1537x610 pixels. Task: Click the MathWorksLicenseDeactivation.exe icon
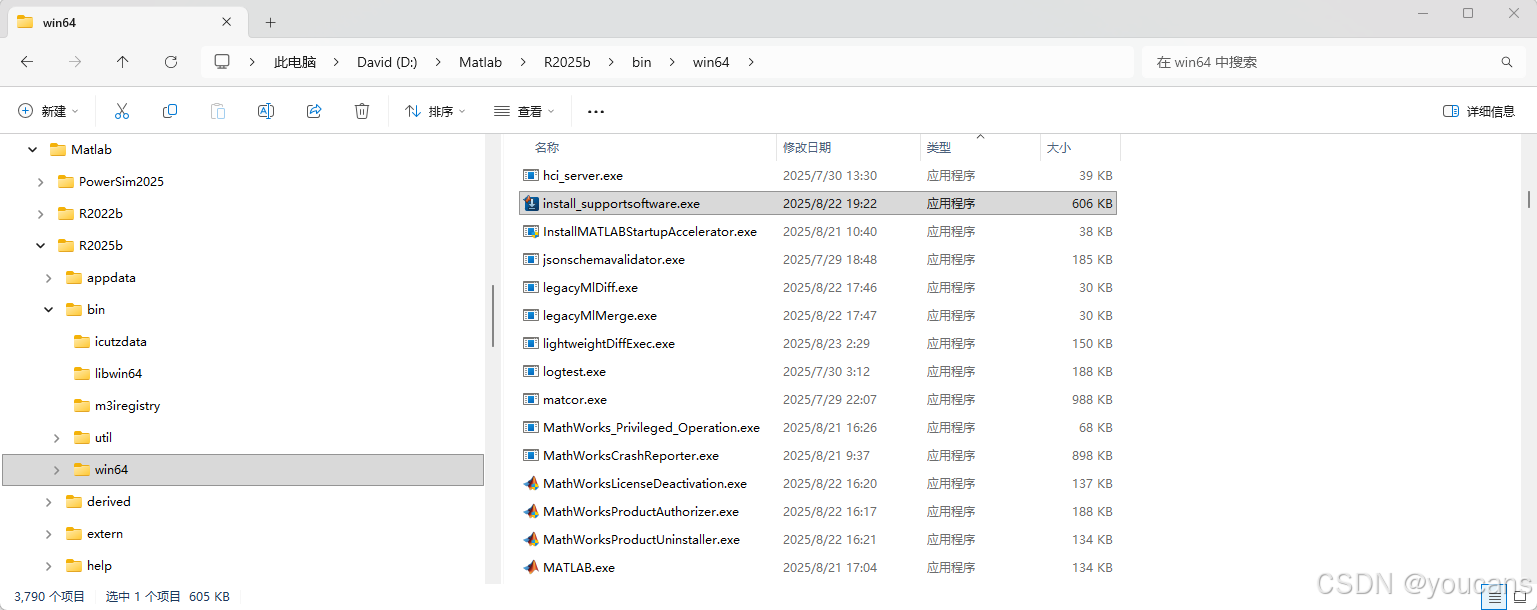531,483
